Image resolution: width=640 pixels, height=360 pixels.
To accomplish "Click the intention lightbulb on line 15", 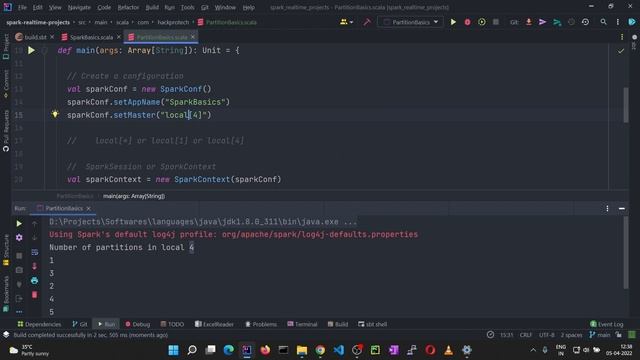I will 55,114.
